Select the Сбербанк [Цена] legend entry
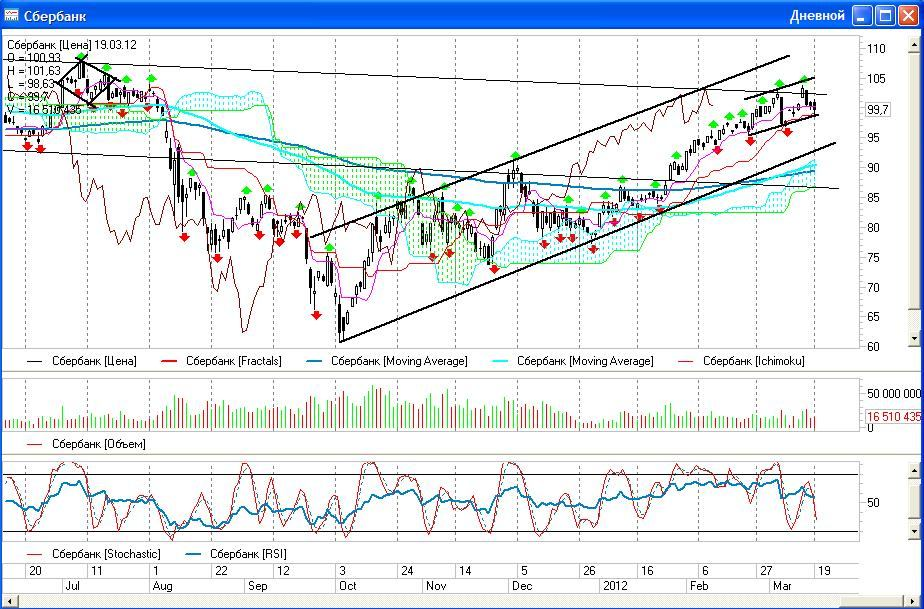This screenshot has width=924, height=609. [82, 361]
